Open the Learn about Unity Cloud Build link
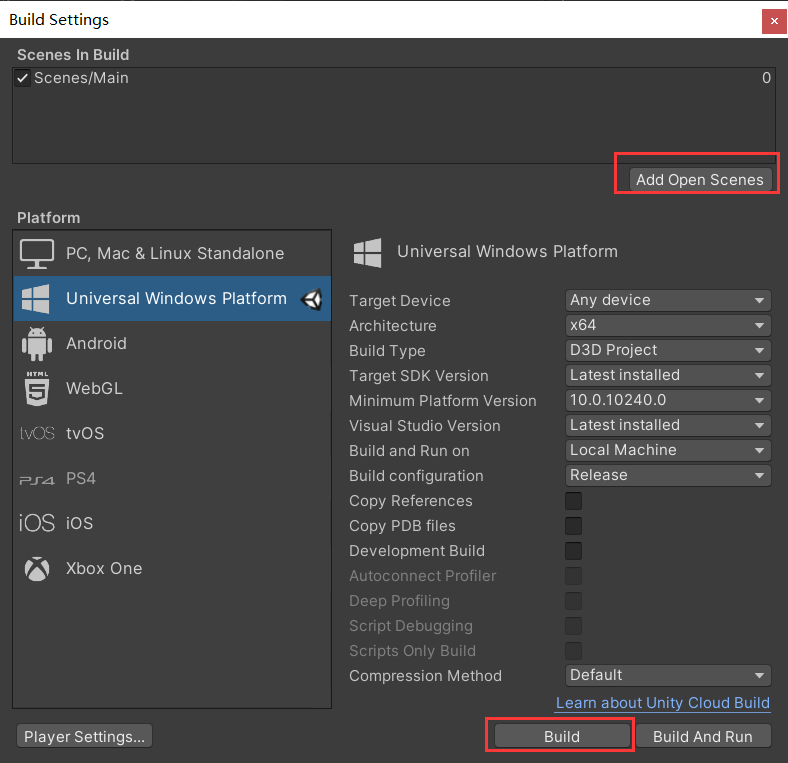788x763 pixels. tap(663, 703)
